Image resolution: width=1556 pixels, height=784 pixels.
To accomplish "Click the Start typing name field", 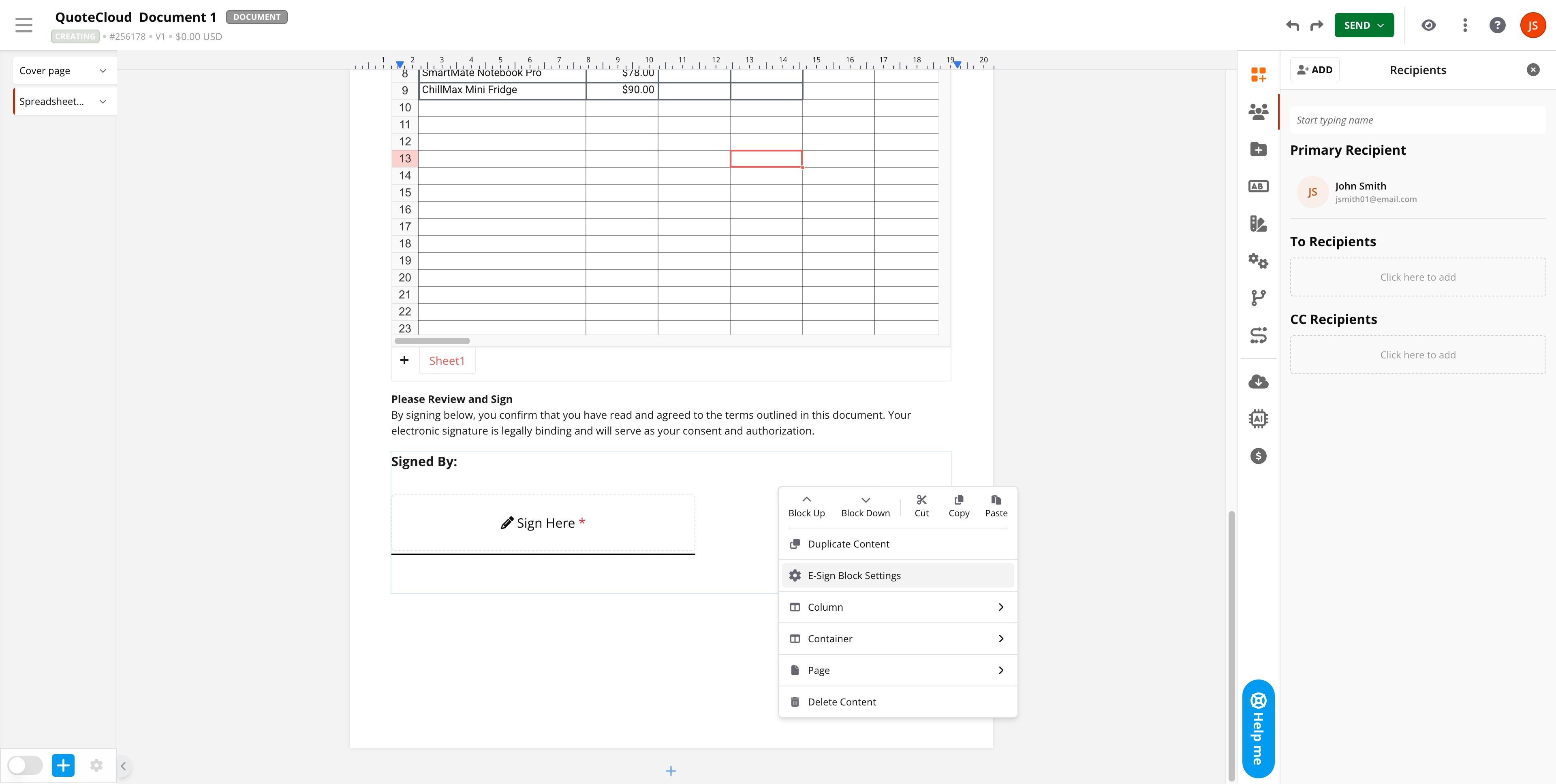I will 1417,120.
